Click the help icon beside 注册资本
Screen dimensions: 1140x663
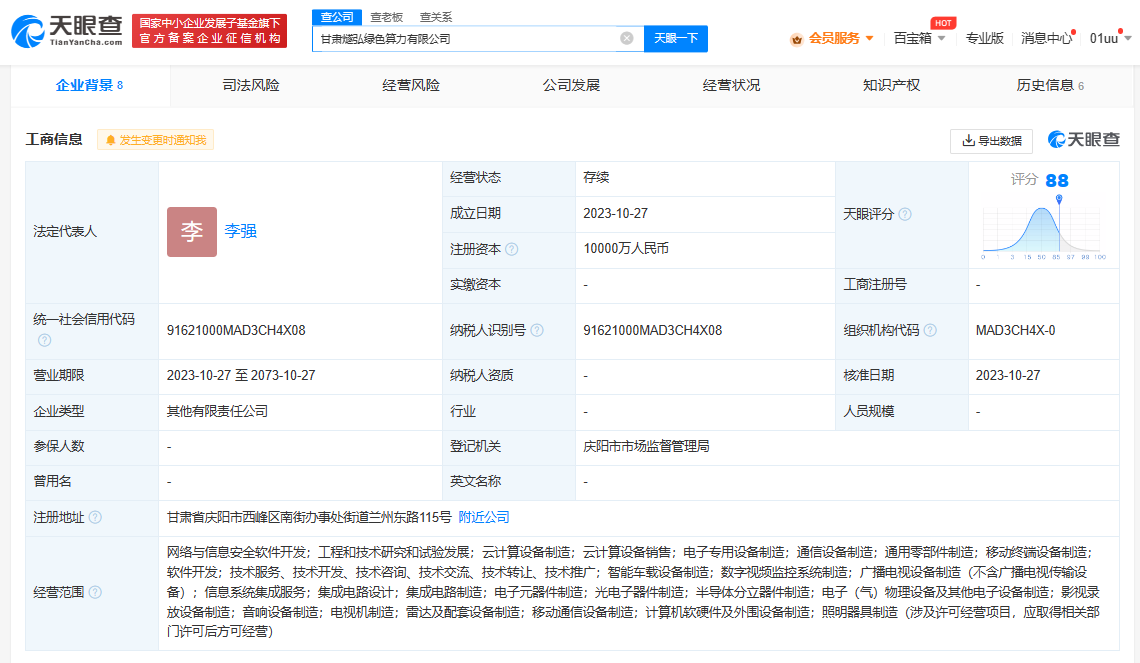coord(512,249)
